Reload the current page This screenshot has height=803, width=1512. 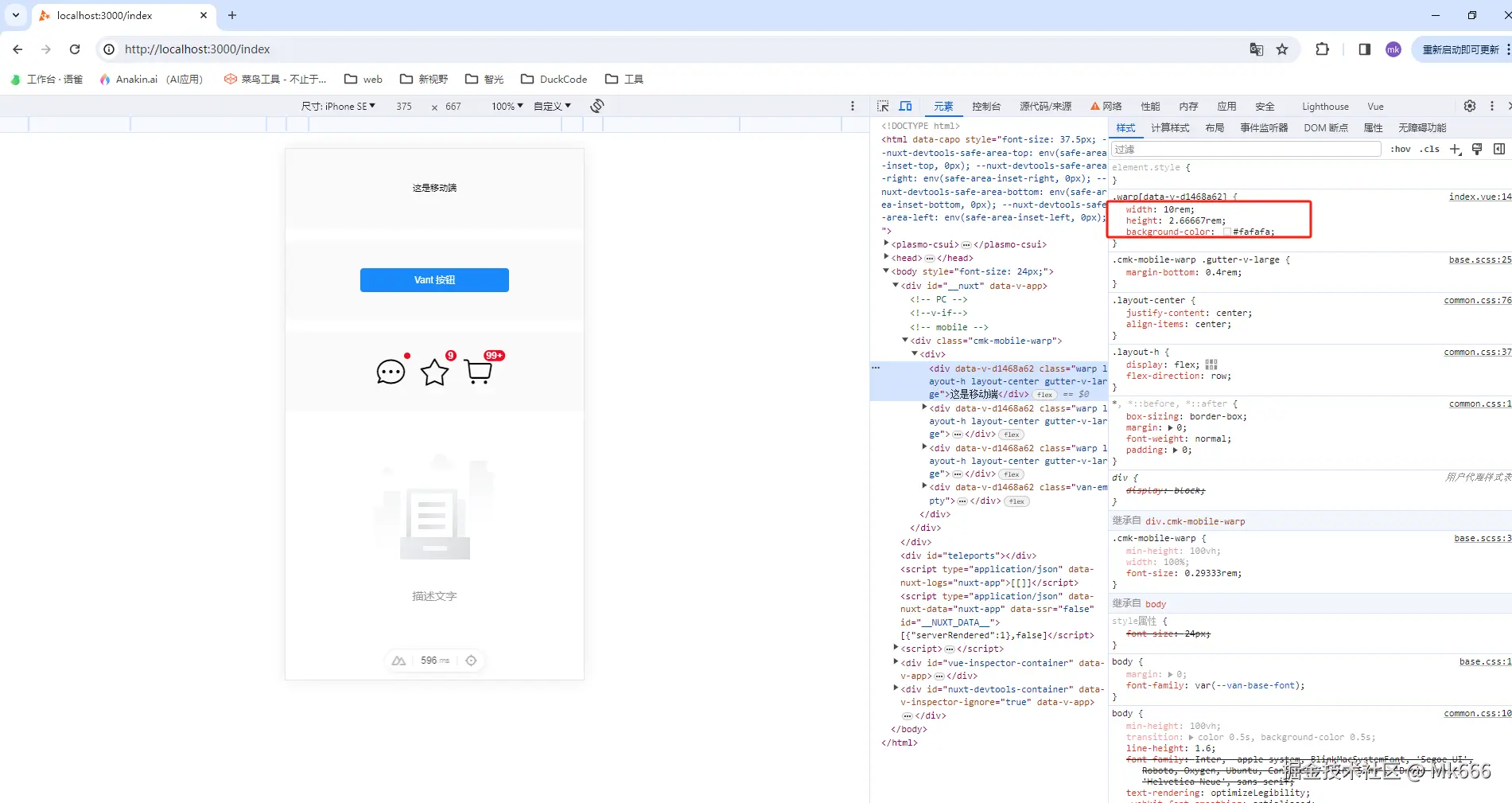tap(75, 49)
